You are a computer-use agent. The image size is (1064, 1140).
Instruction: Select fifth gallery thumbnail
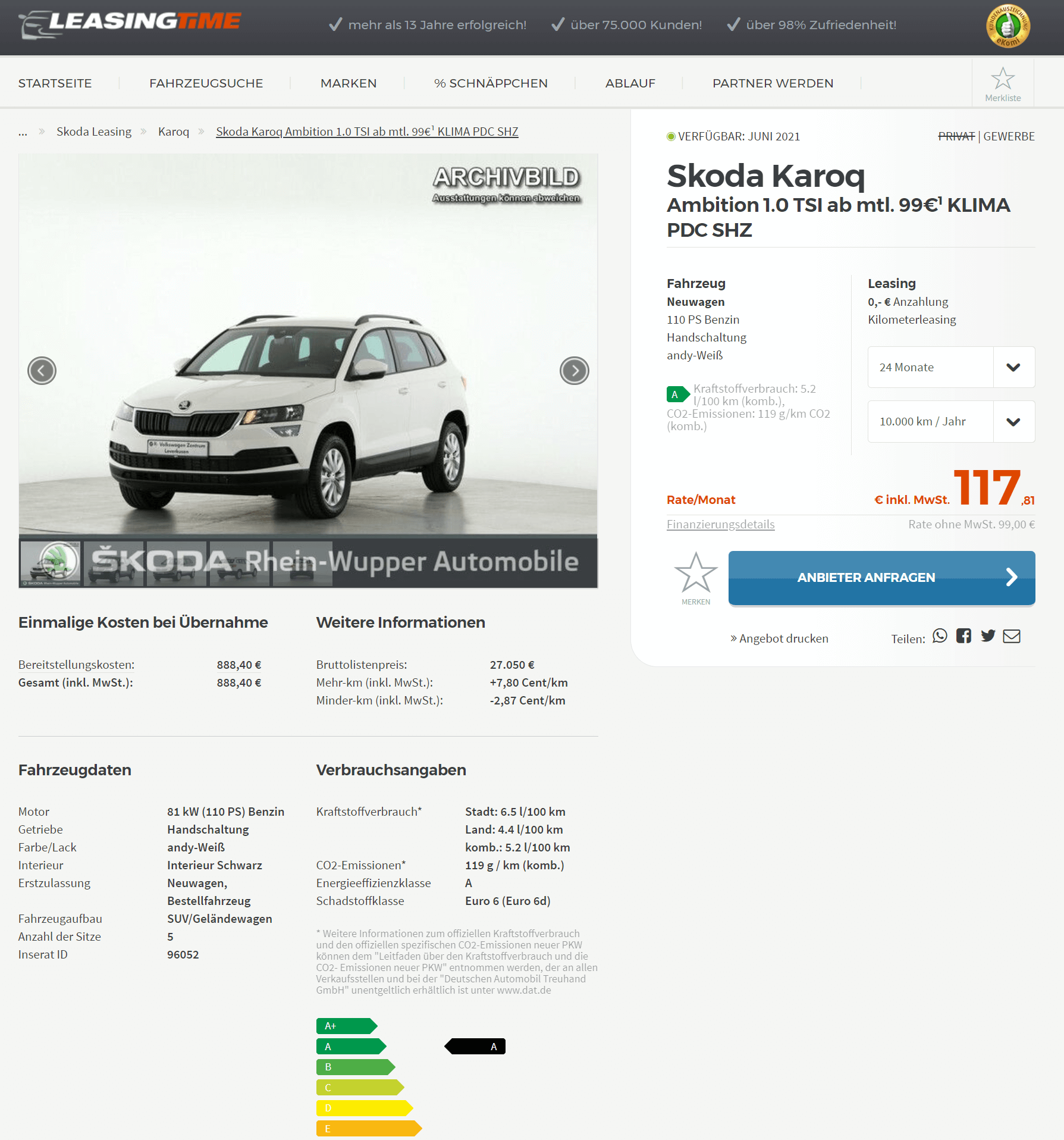click(303, 563)
